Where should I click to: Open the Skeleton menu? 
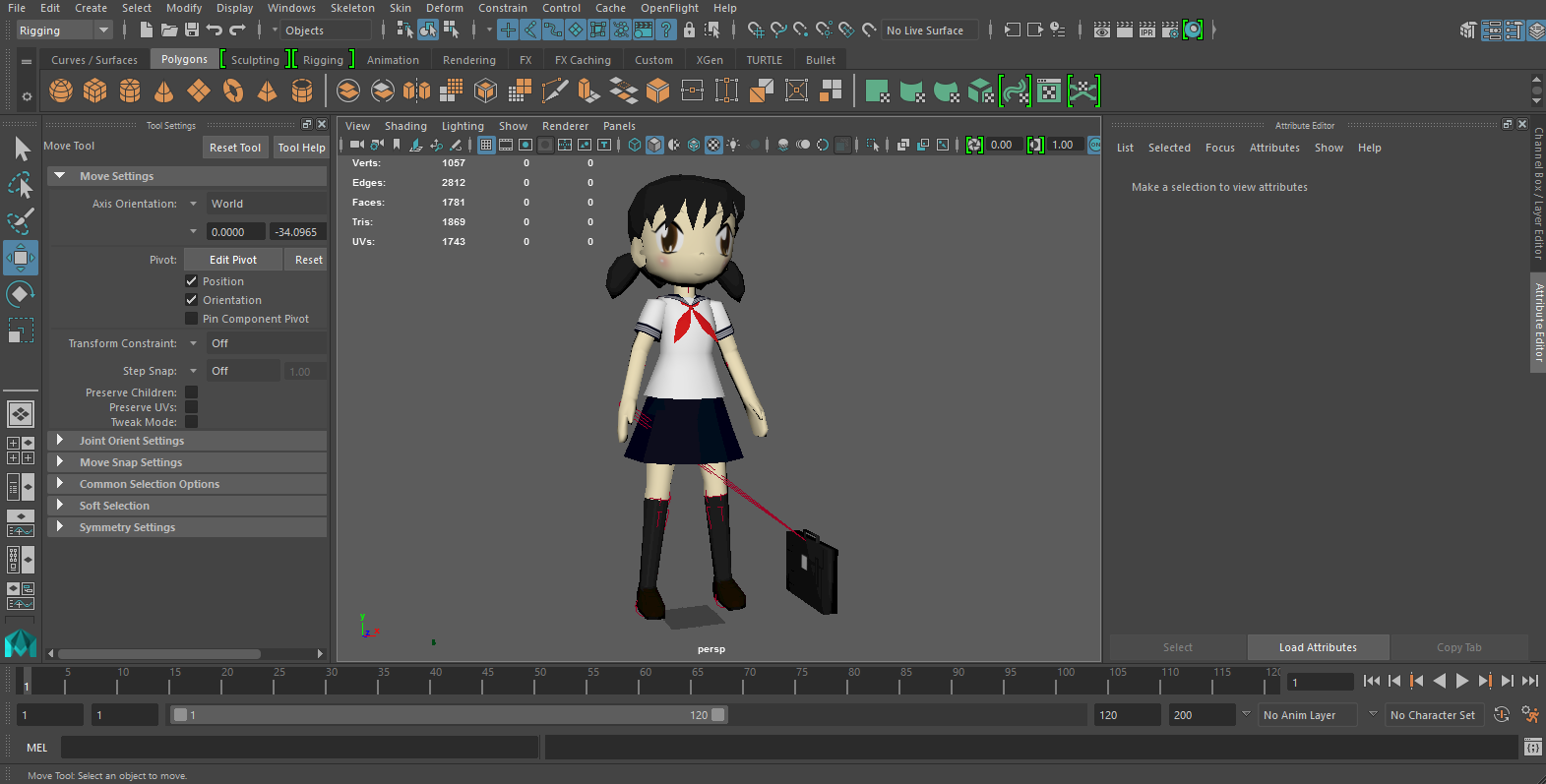pyautogui.click(x=352, y=8)
